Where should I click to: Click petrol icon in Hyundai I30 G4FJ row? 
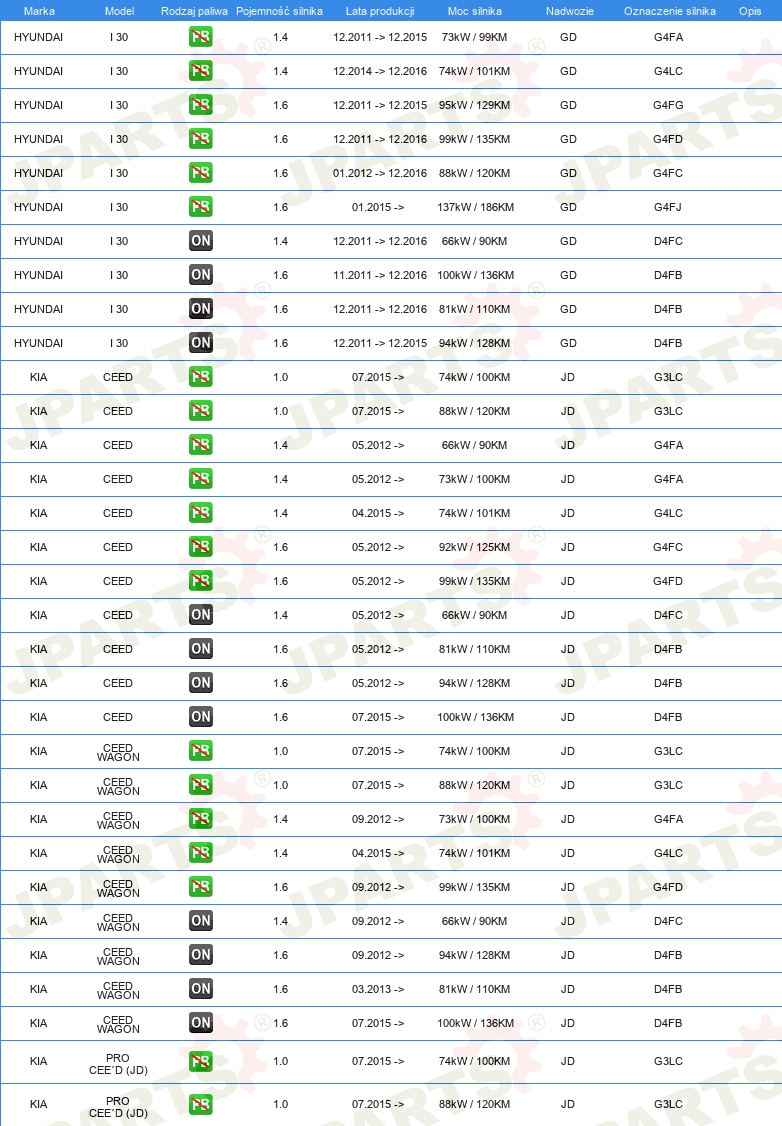click(x=200, y=207)
